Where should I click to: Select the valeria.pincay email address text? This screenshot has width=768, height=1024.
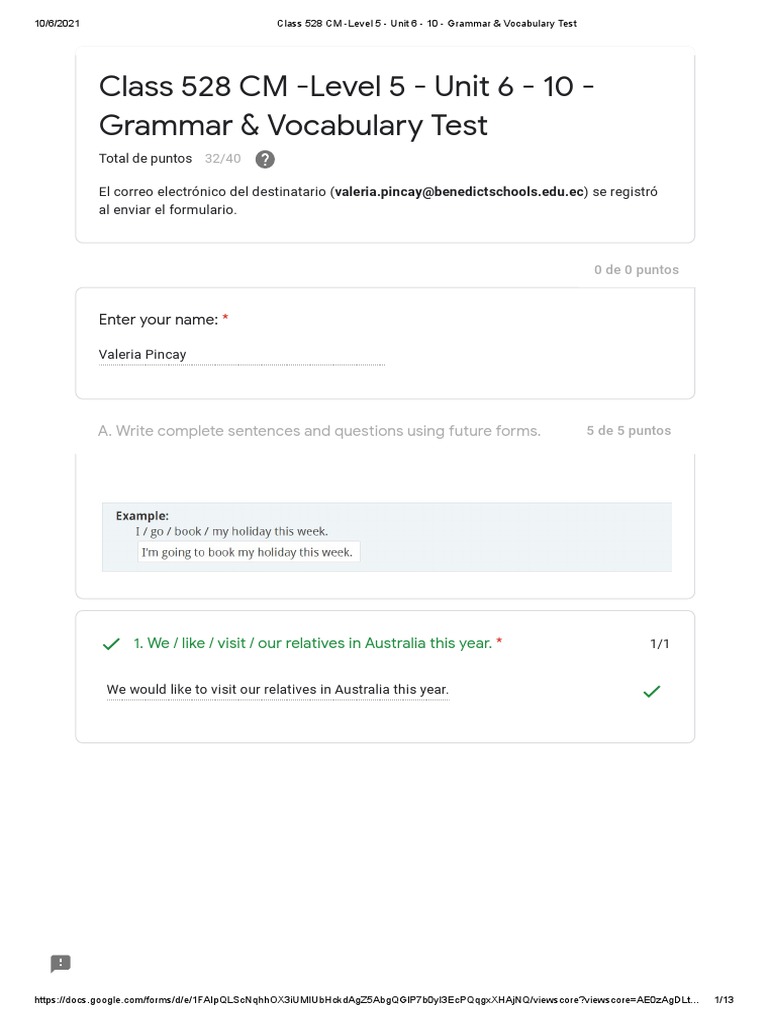[x=459, y=192]
